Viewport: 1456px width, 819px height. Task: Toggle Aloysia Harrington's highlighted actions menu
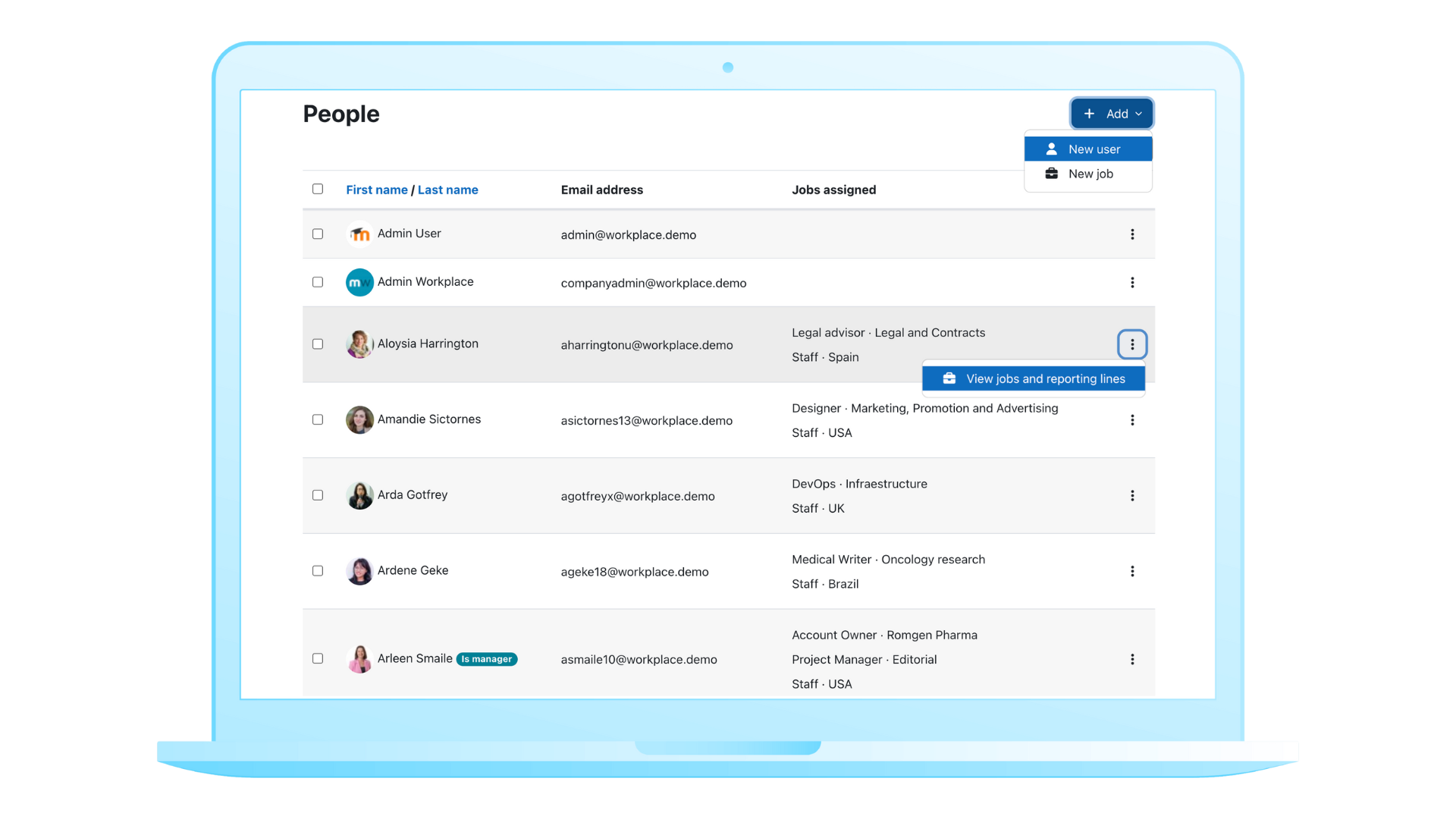tap(1132, 344)
